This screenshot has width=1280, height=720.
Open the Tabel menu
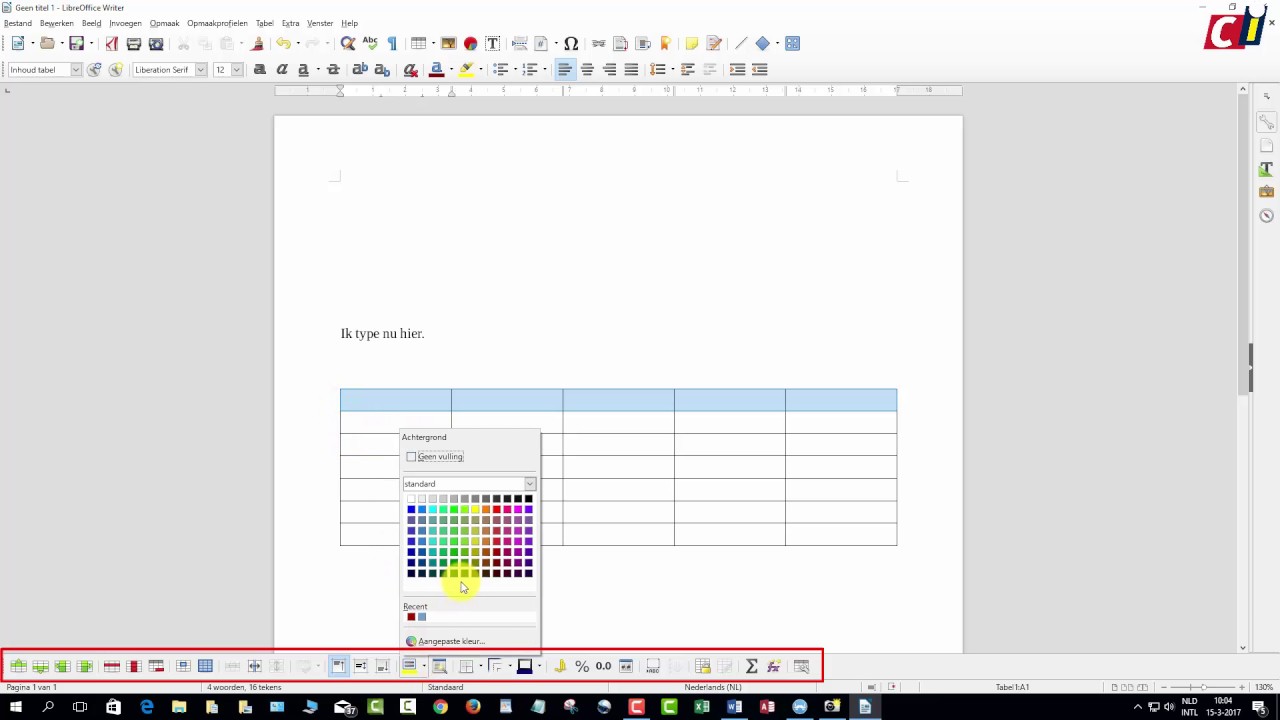[264, 23]
